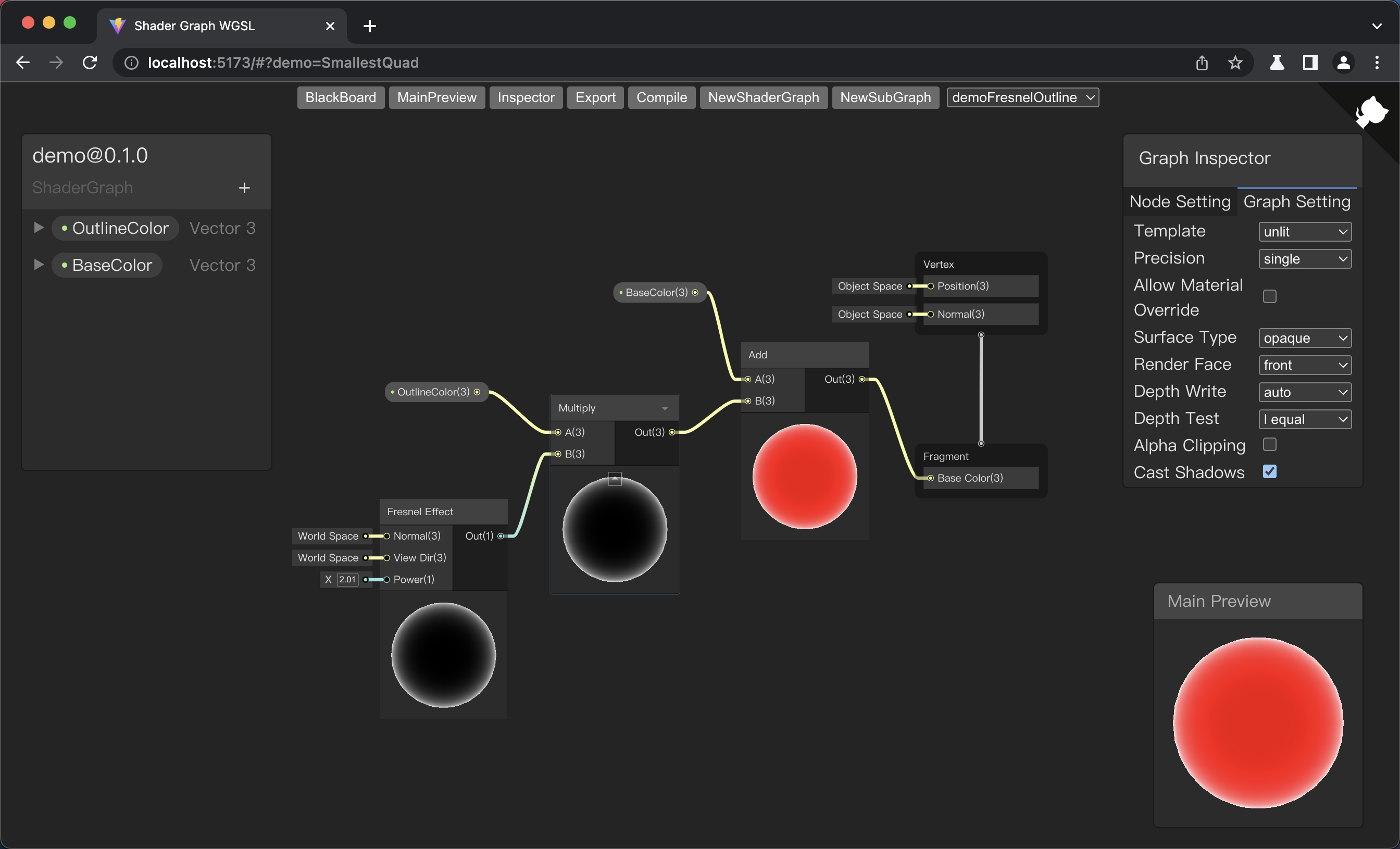Open the demoFresnelOutline graph dropdown
The height and width of the screenshot is (849, 1400).
[1022, 97]
